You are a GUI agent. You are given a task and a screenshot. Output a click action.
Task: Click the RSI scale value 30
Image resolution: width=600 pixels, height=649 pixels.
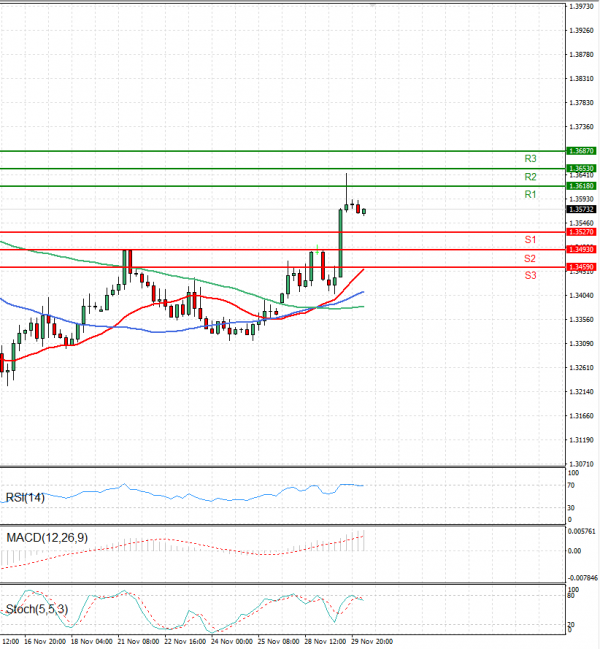[571, 508]
